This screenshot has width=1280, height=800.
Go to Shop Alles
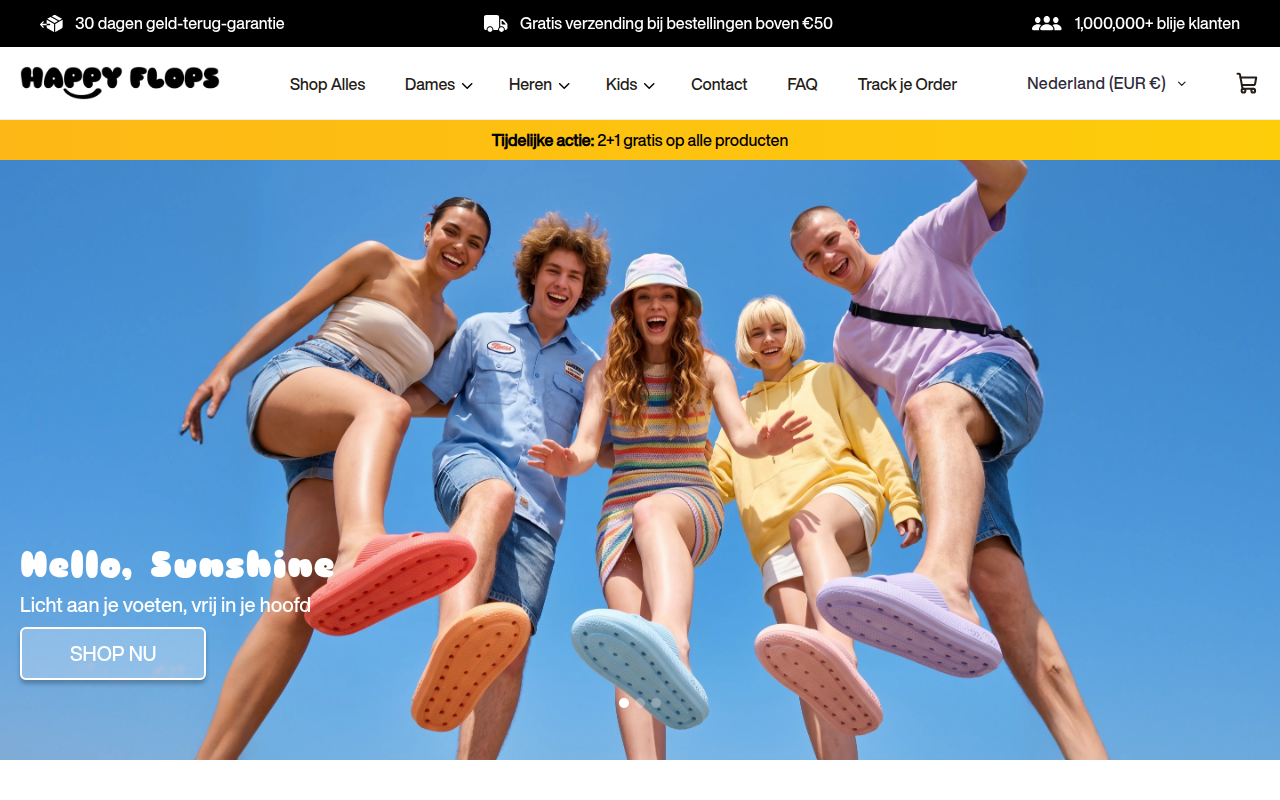click(x=328, y=85)
